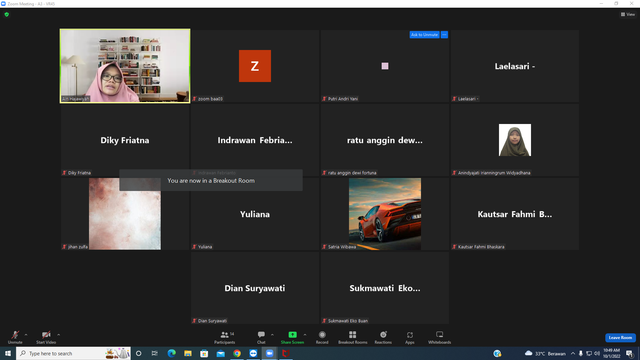Open Google Chrome from the taskbar
The width and height of the screenshot is (640, 360).
237,353
